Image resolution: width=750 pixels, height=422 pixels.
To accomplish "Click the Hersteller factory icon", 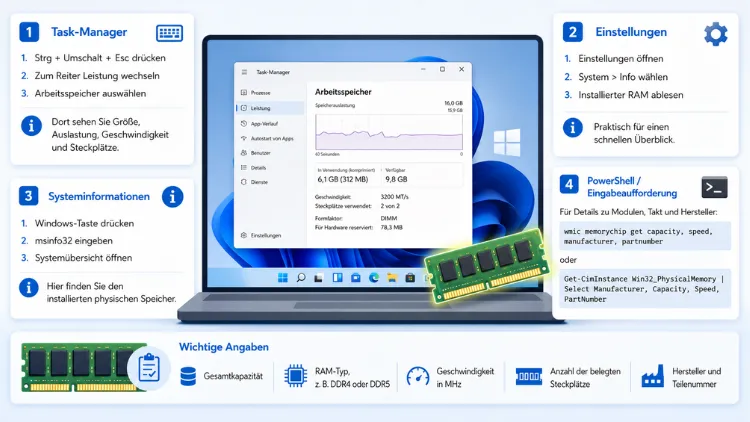I will coord(652,377).
